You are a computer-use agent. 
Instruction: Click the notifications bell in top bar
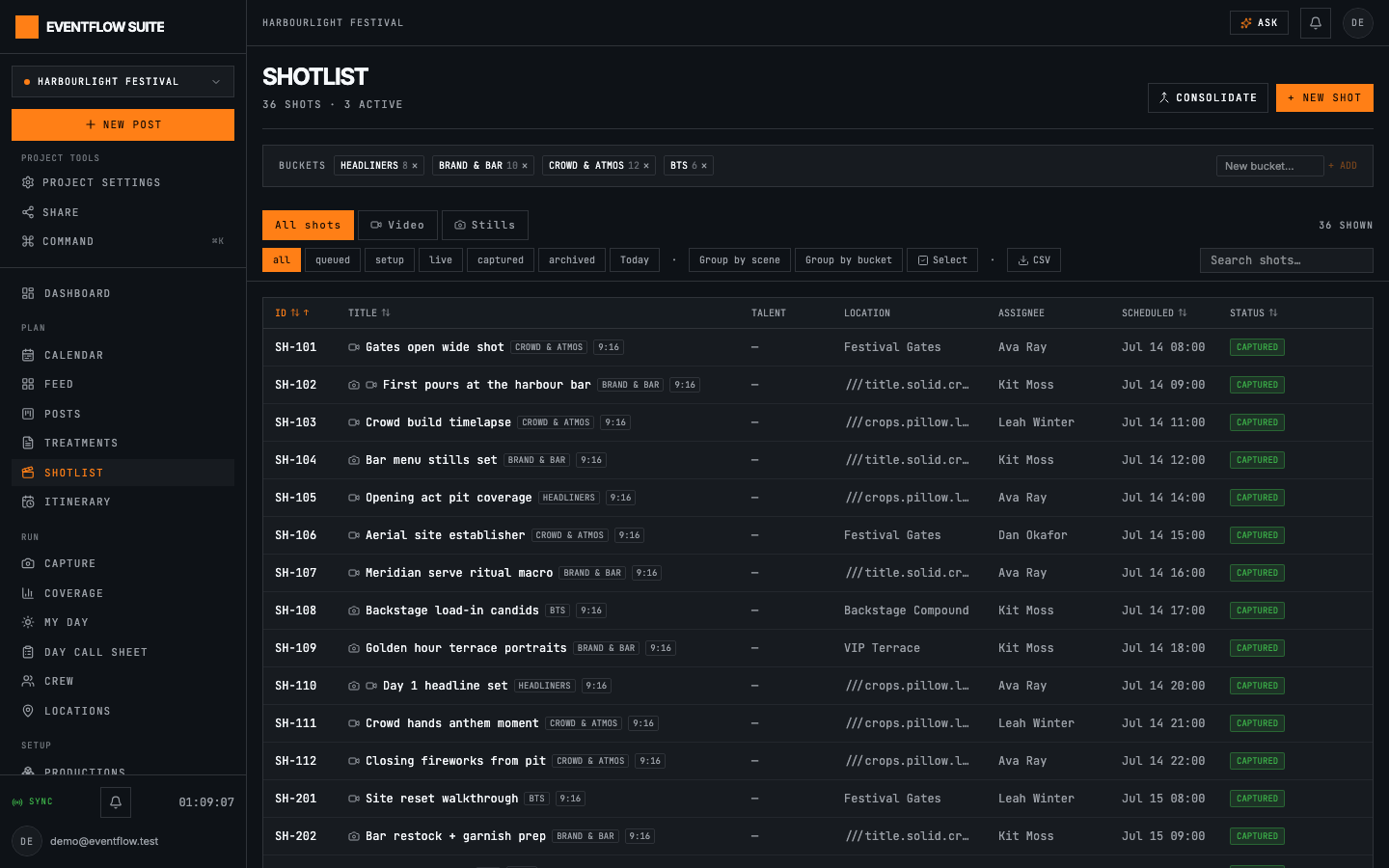[x=1316, y=23]
